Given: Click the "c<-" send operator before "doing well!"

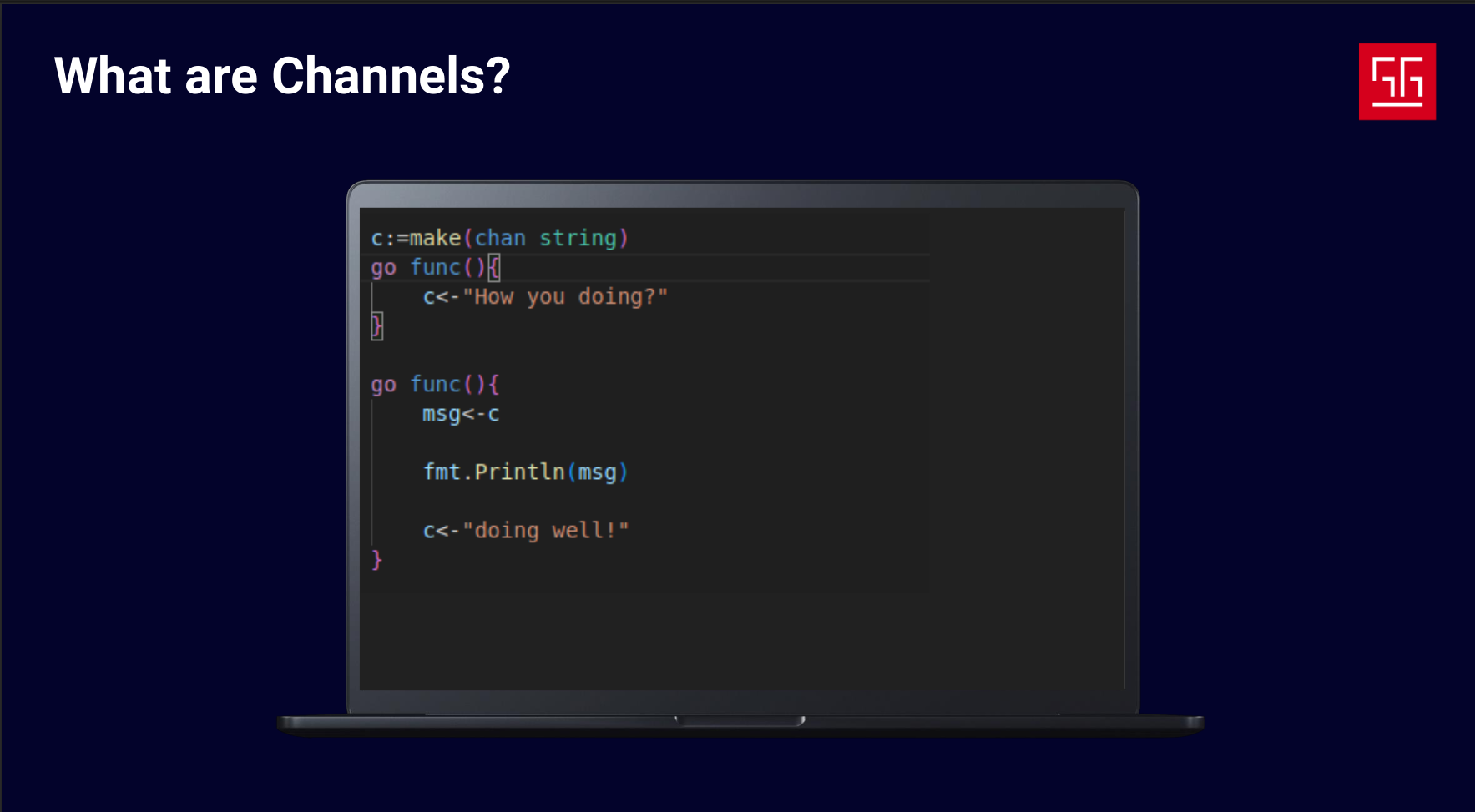Looking at the screenshot, I should (x=441, y=531).
